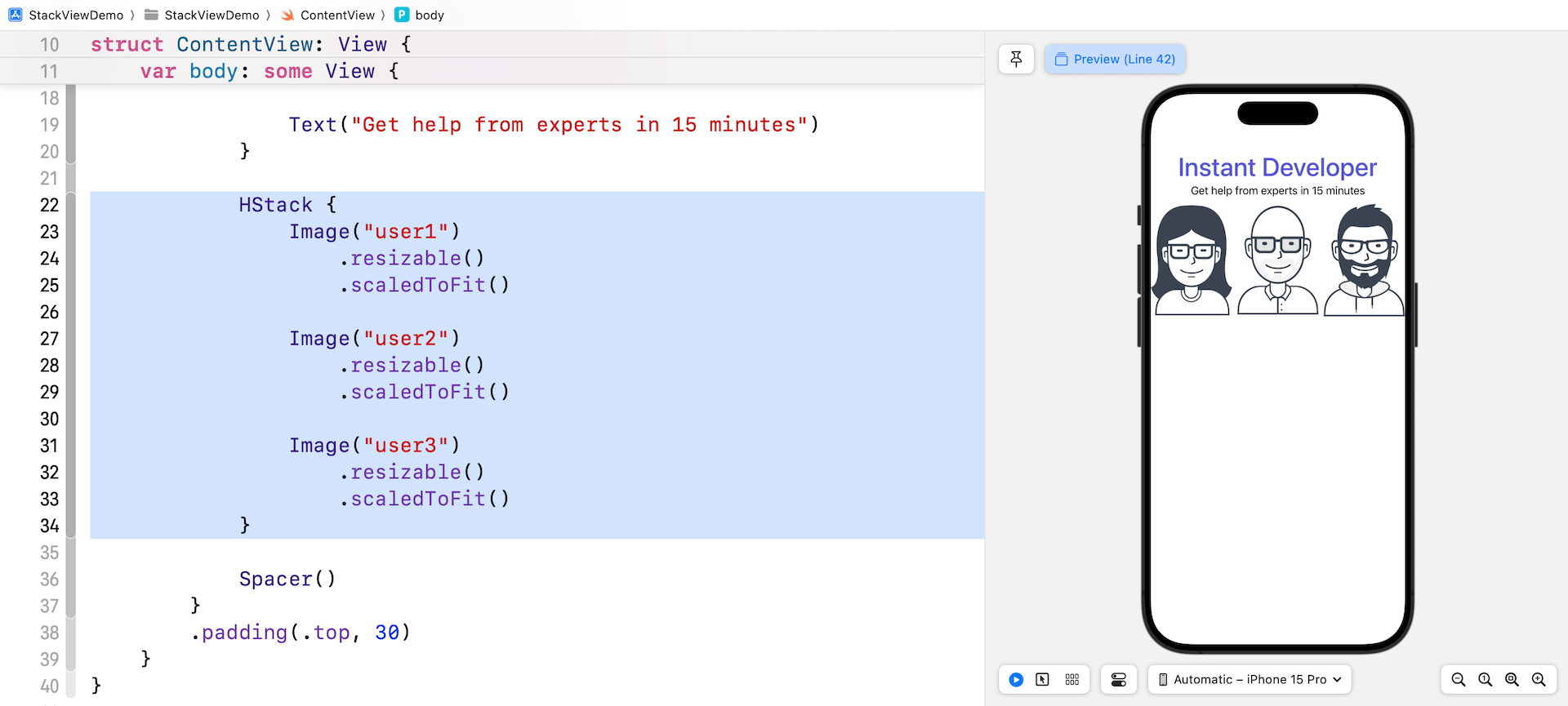Select the bearded user avatar image

click(1364, 260)
